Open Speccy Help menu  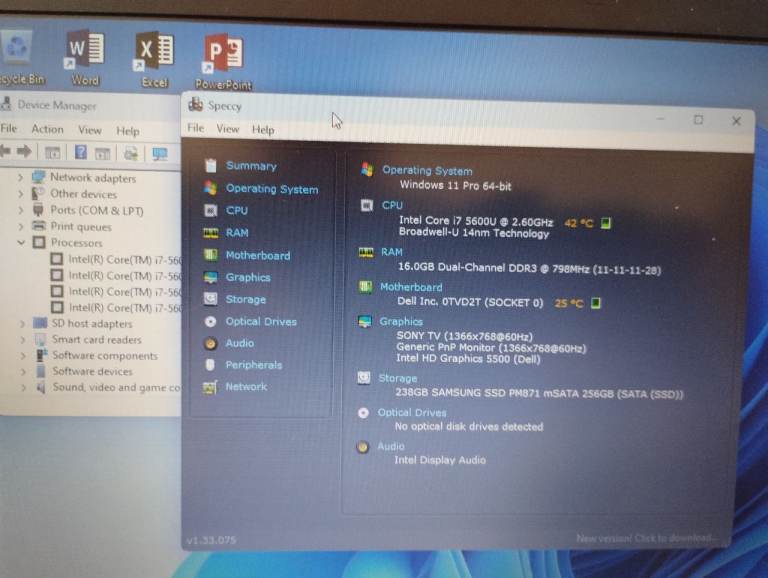[x=263, y=130]
